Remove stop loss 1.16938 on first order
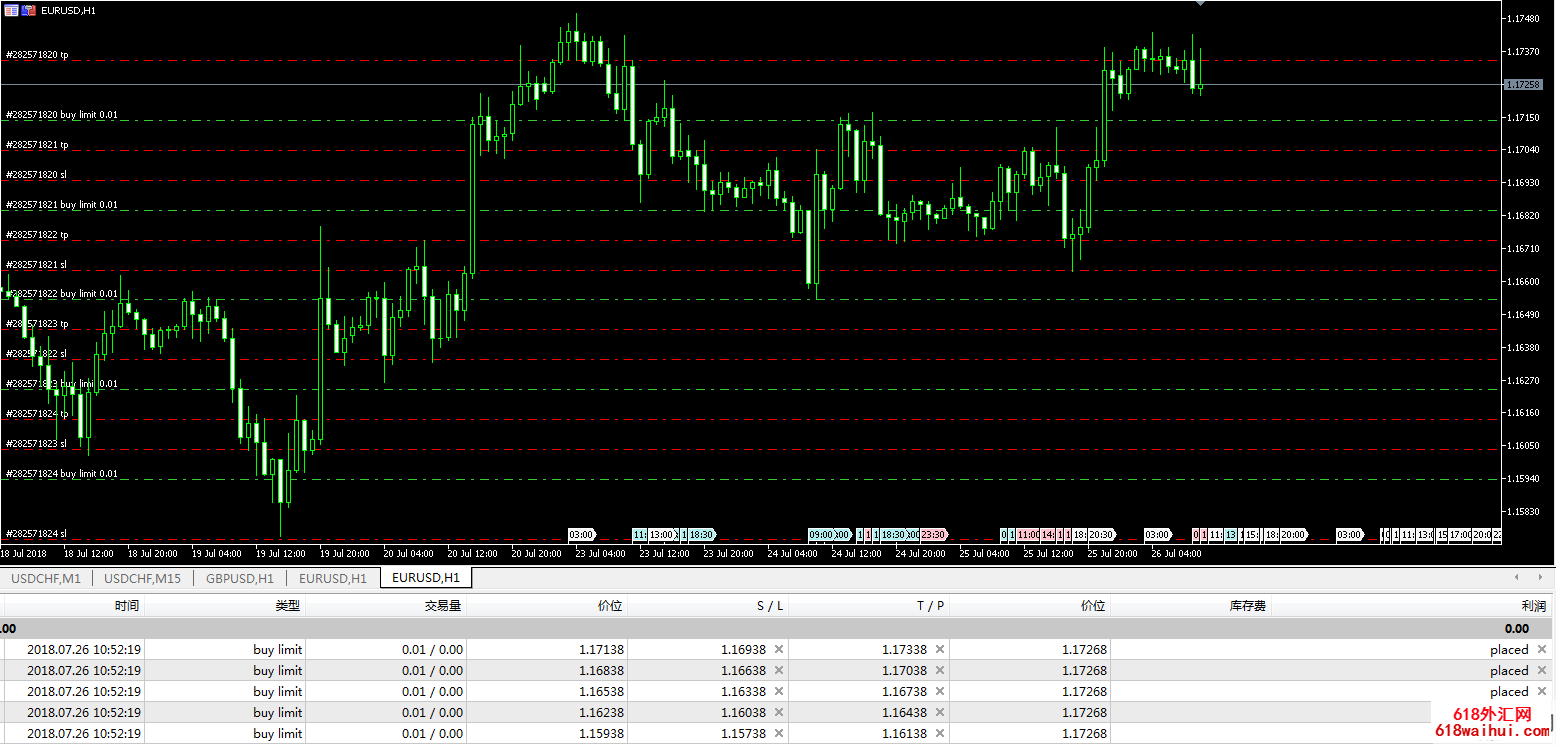 tap(779, 649)
